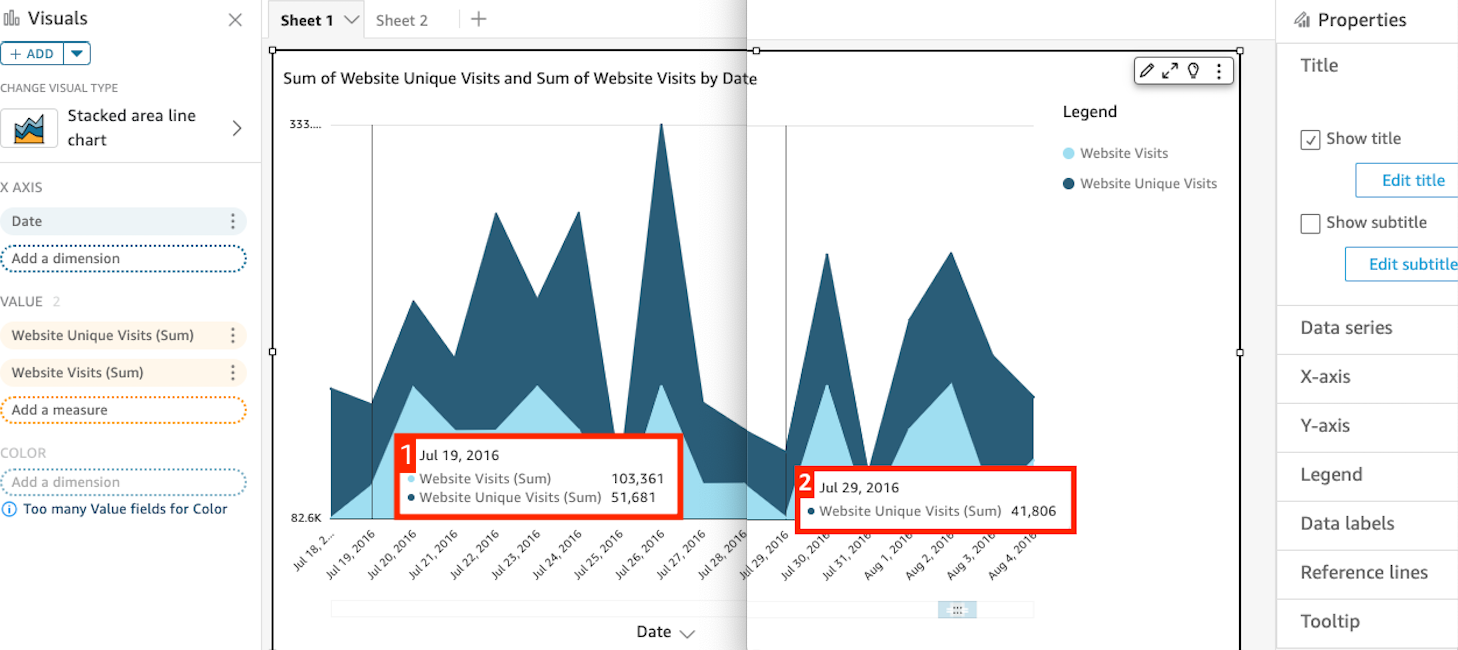Click the Website Visits legend label

coord(1124,153)
